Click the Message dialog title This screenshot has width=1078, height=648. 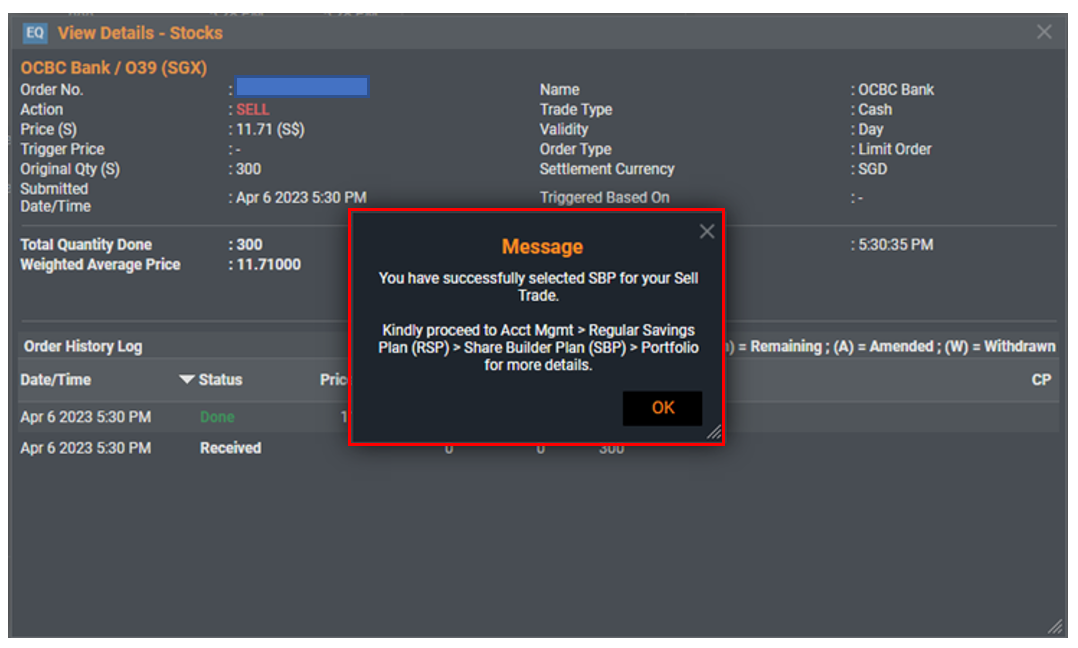pyautogui.click(x=542, y=247)
